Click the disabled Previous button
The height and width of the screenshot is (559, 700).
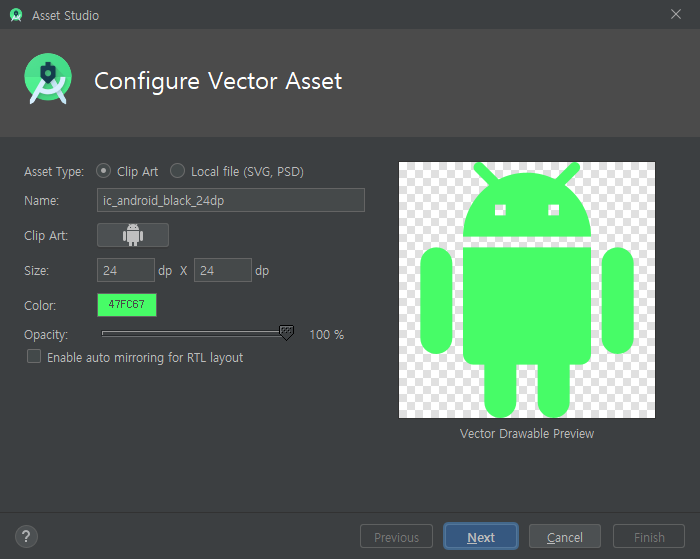(x=396, y=536)
